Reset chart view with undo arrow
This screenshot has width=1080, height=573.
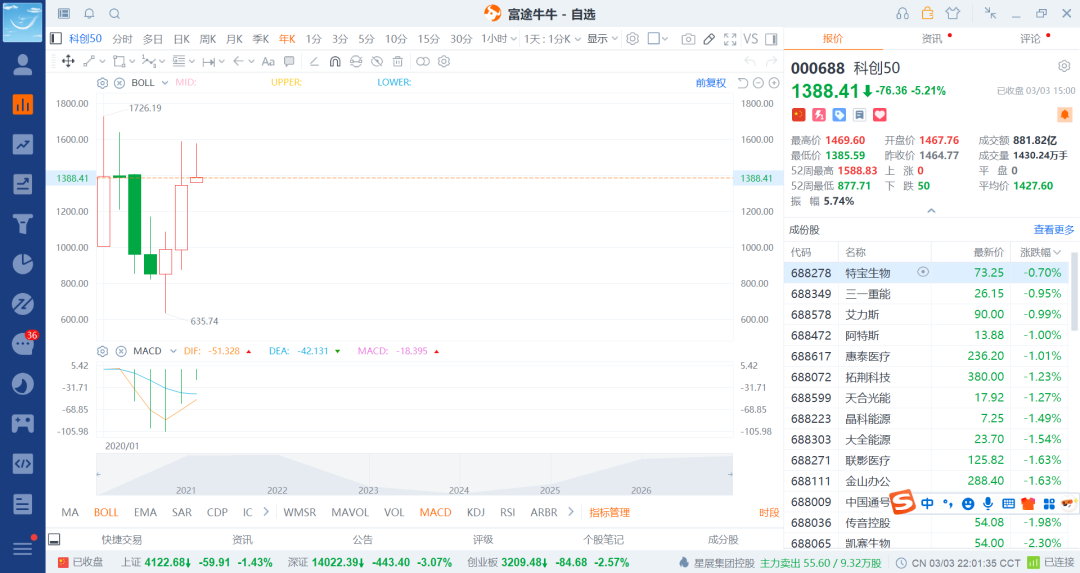[x=742, y=83]
